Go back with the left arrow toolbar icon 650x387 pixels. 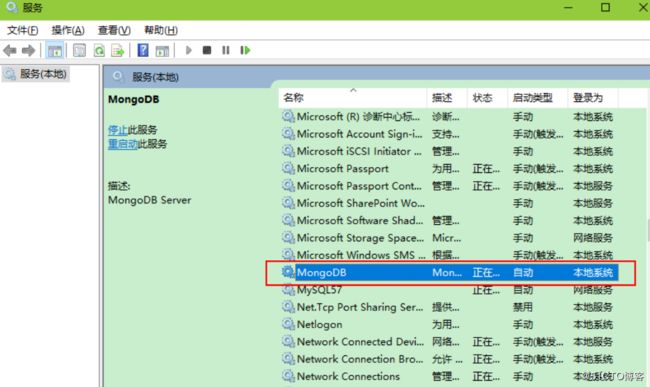pos(10,51)
